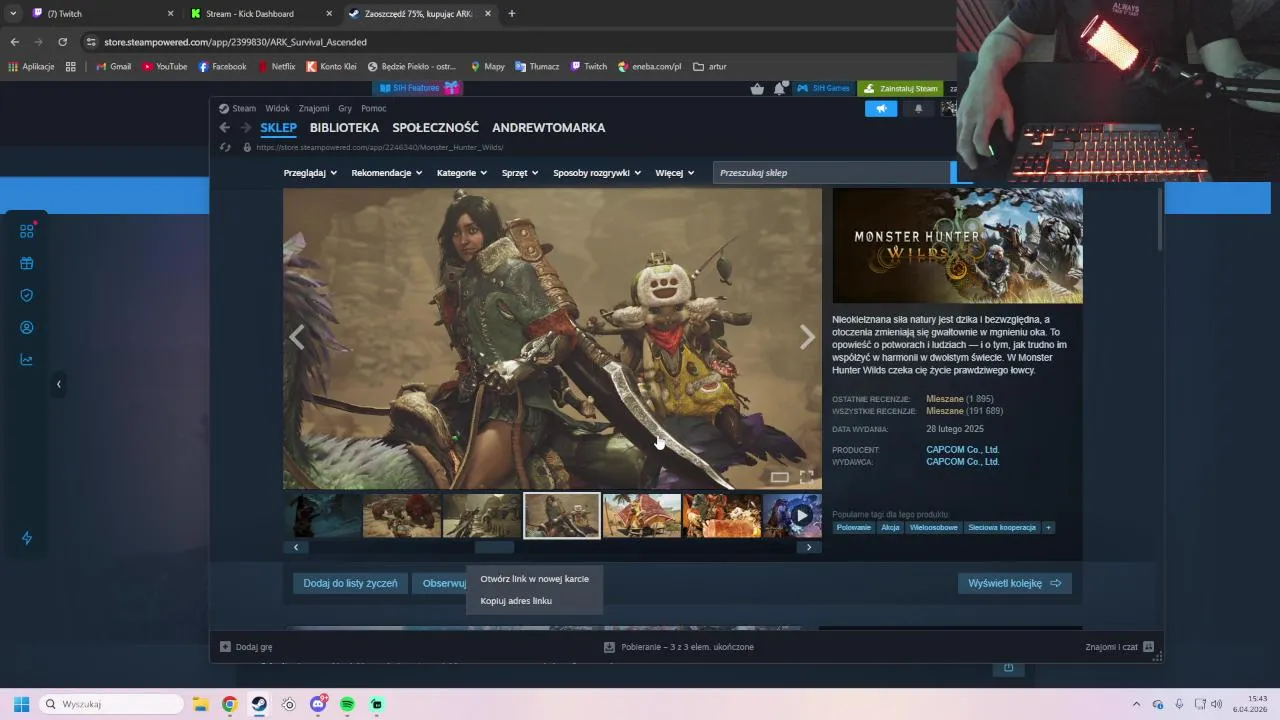
Task: Open the chart statistics icon in left sidebar
Action: click(27, 360)
